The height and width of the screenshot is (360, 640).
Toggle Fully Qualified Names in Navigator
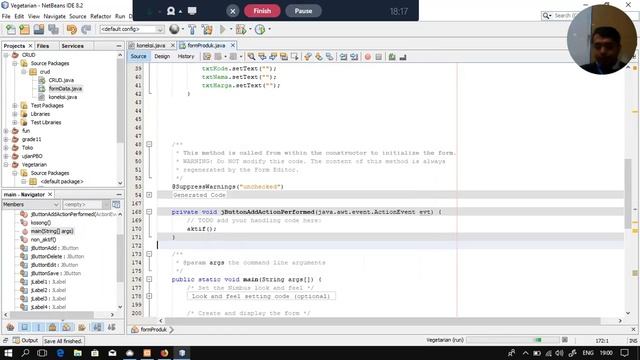pyautogui.click(x=82, y=327)
